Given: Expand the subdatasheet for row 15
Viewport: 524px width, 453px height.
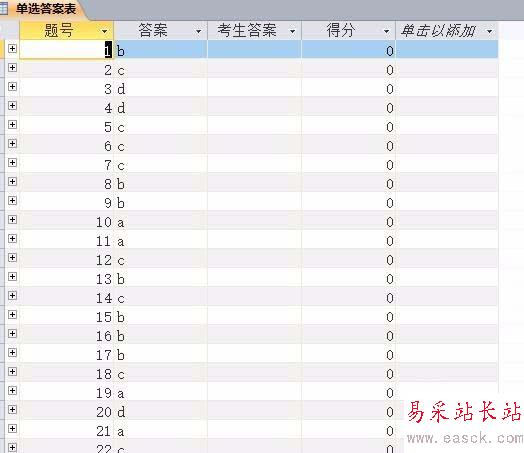Looking at the screenshot, I should (12, 314).
